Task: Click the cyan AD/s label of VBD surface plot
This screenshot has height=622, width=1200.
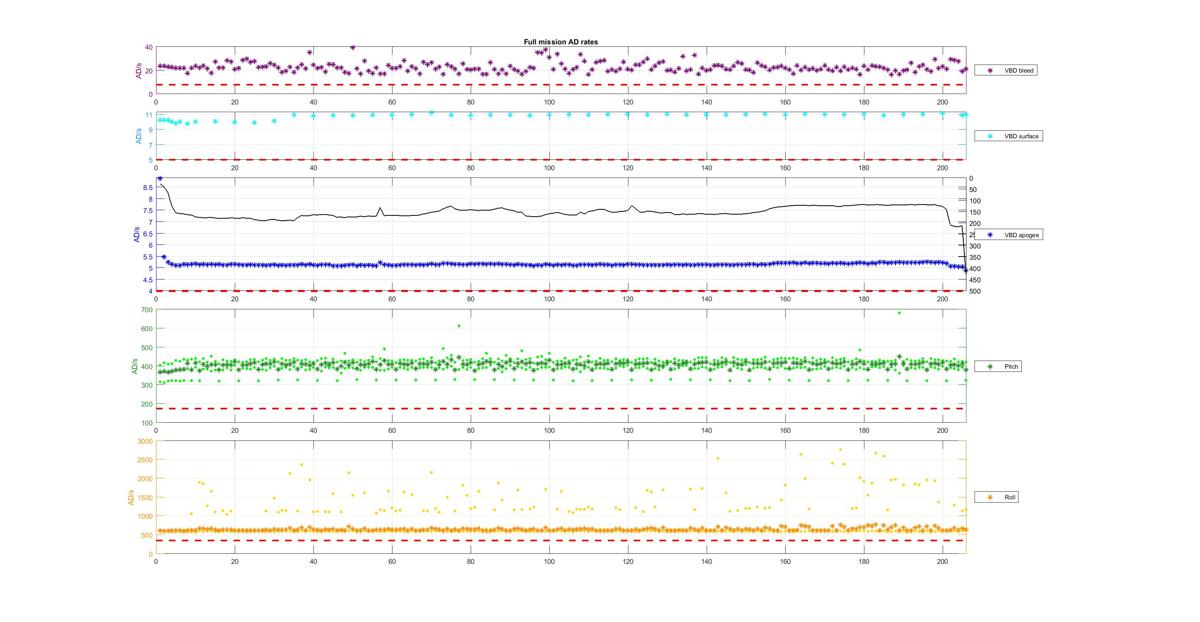Action: click(x=137, y=135)
